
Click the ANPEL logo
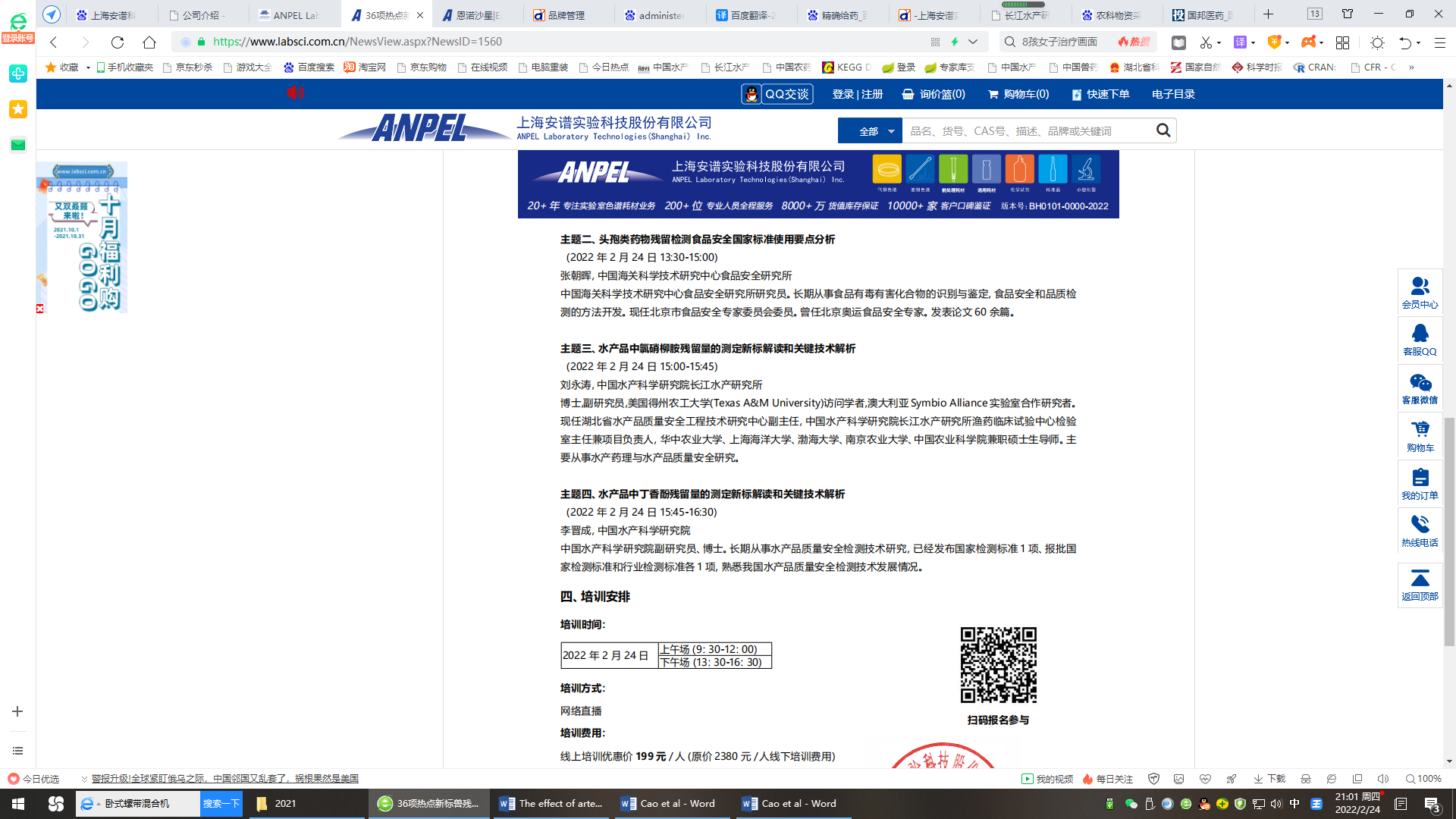[423, 127]
